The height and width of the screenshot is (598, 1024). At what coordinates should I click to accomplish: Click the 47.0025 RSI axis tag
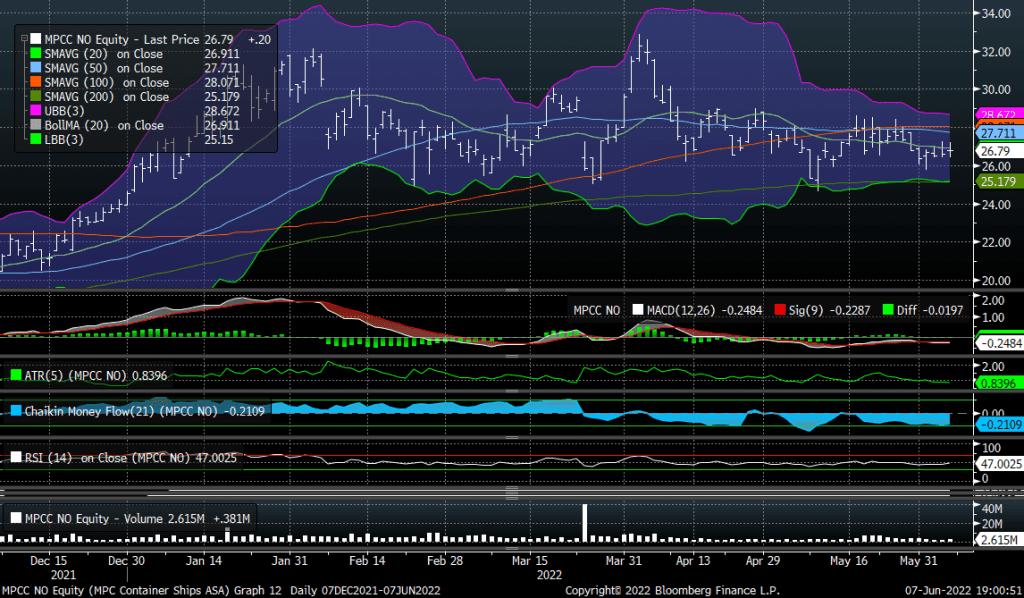point(1000,464)
